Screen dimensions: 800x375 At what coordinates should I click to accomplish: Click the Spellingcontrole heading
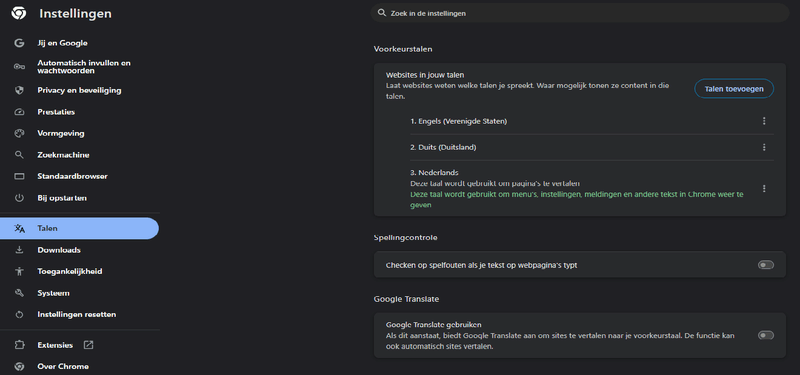(x=406, y=237)
